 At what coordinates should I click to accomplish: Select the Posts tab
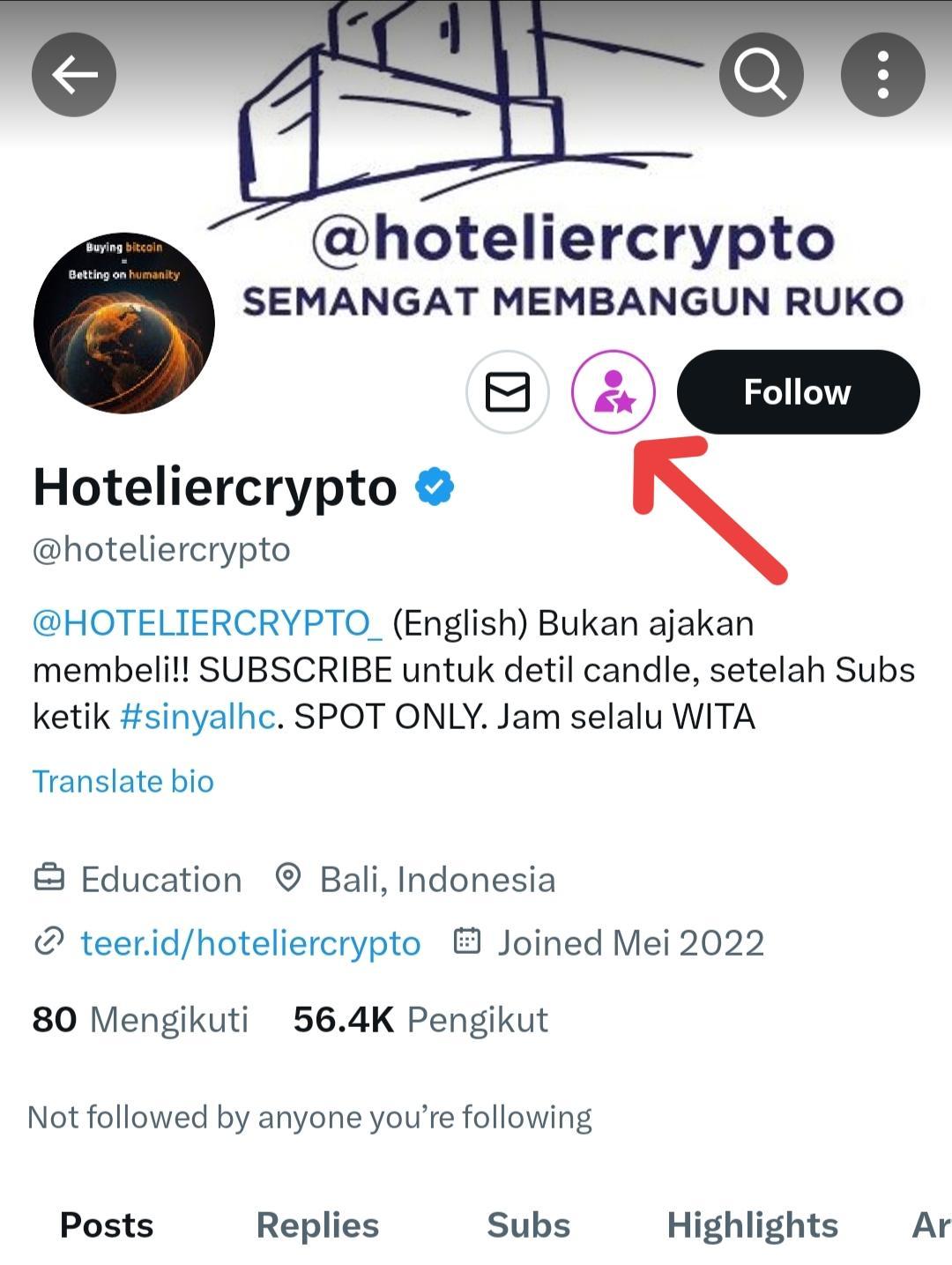tap(107, 1225)
